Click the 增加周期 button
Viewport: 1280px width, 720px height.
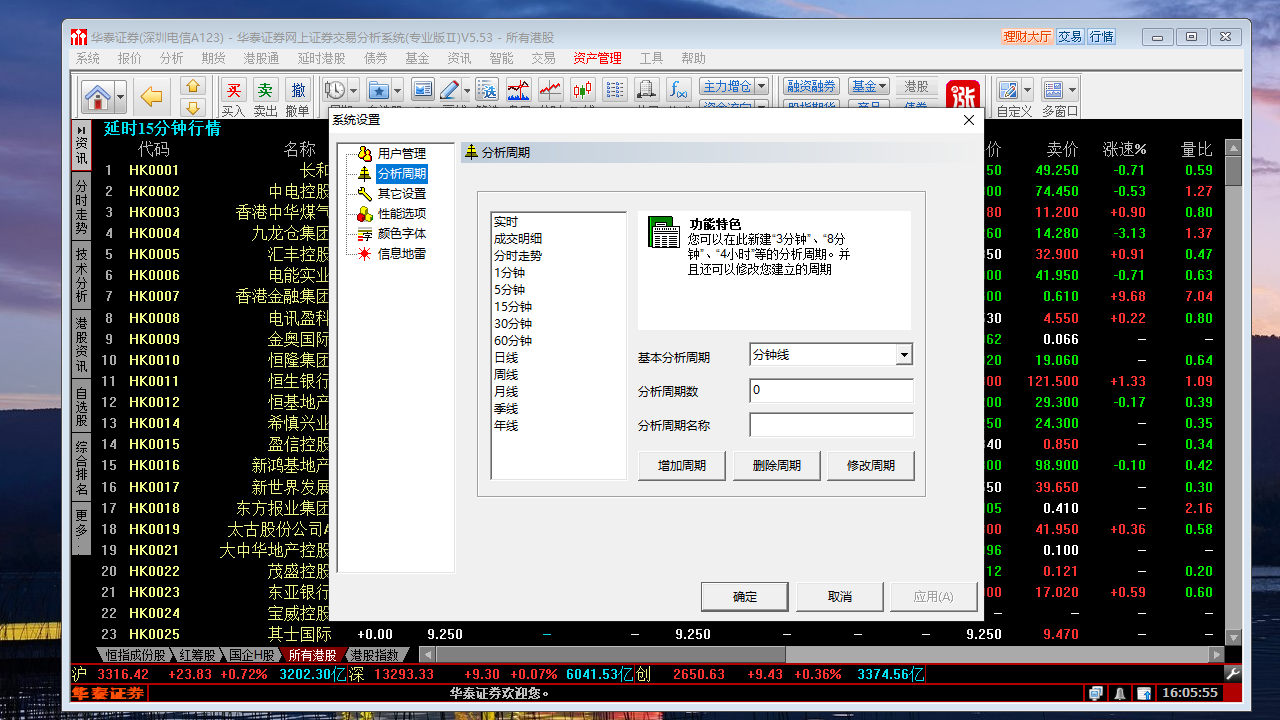tap(681, 465)
